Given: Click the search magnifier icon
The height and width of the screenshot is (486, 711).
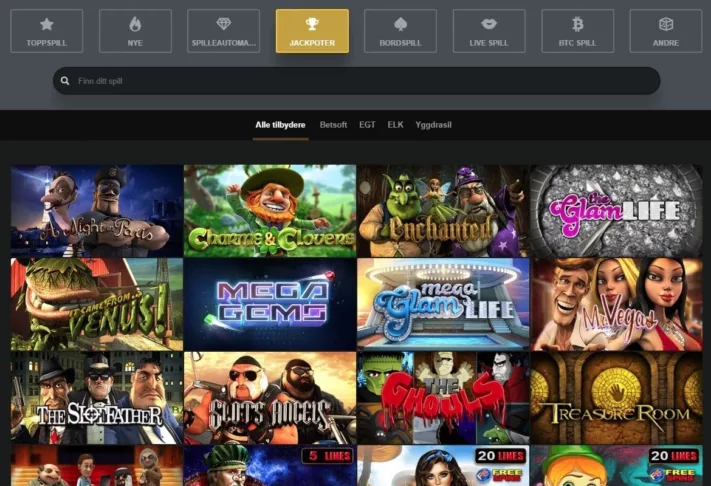Looking at the screenshot, I should pos(65,81).
